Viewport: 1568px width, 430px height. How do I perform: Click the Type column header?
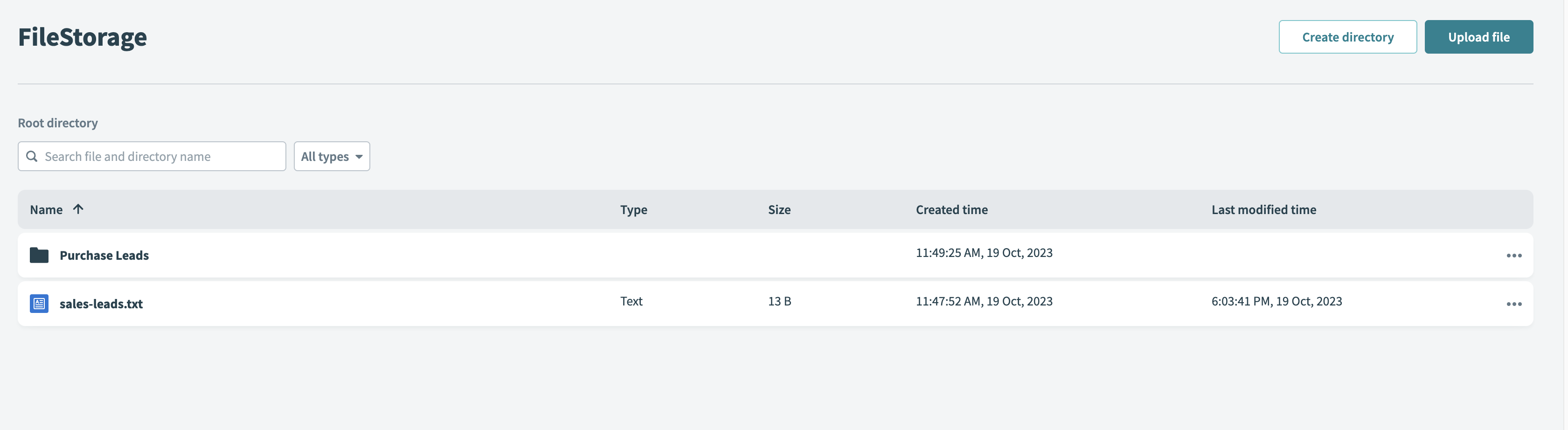tap(633, 209)
